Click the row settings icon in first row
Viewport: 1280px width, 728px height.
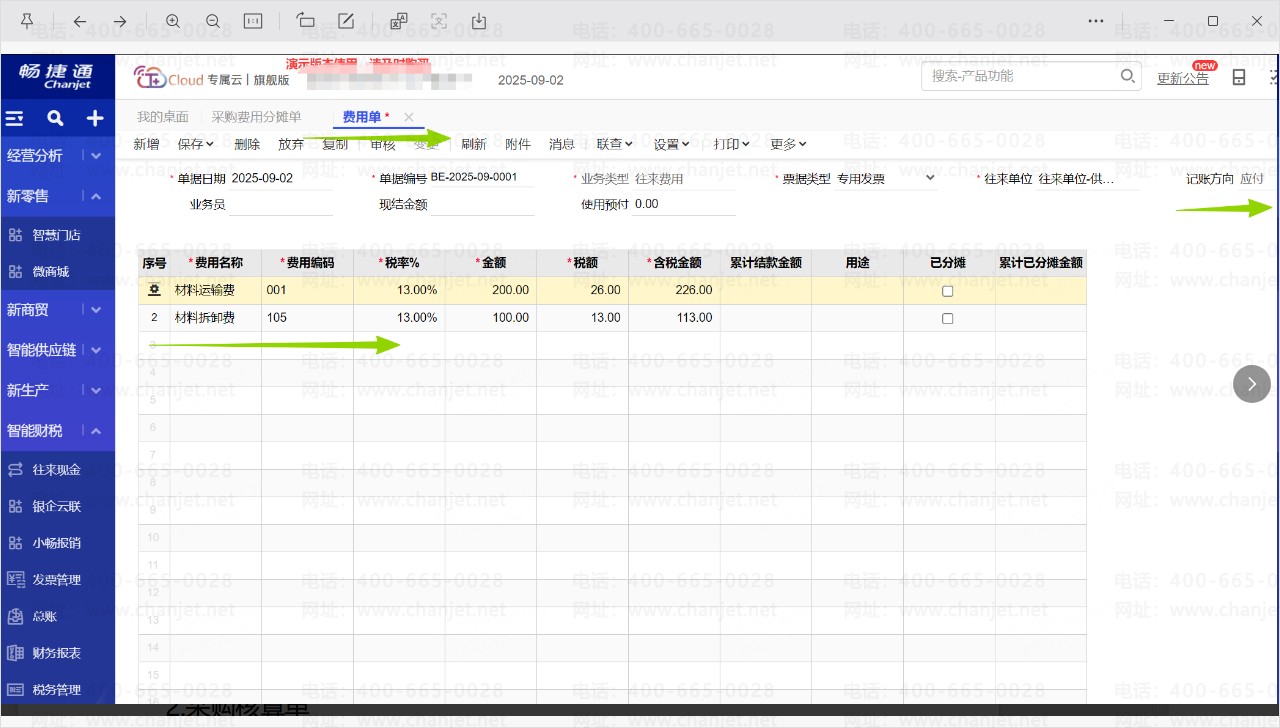(154, 290)
